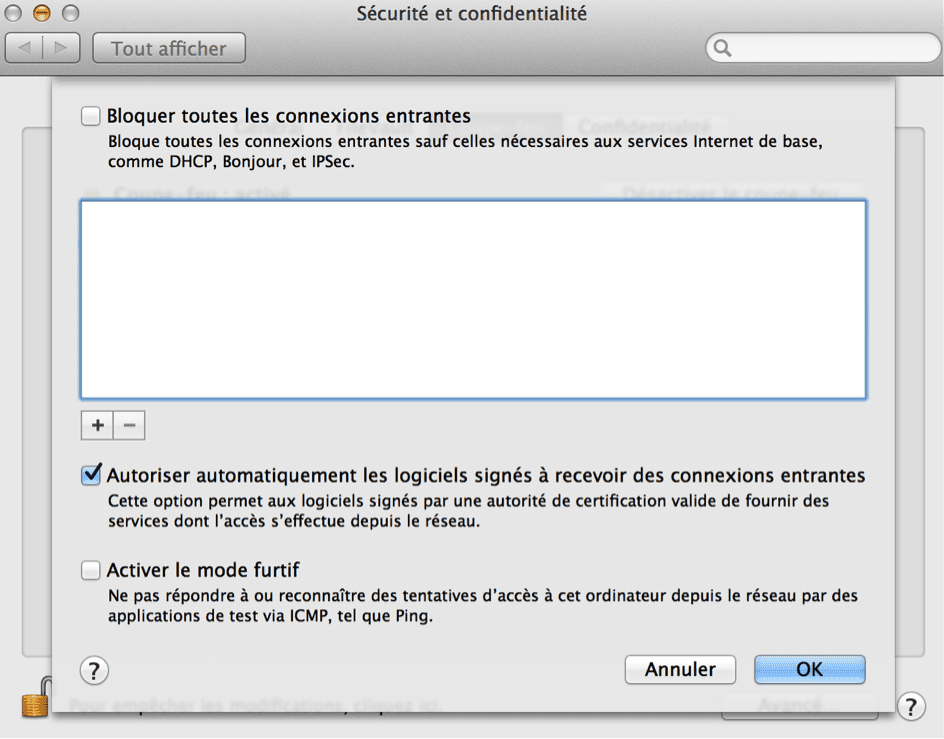Click the window's zoom button
Image resolution: width=944 pixels, height=739 pixels.
pos(69,14)
